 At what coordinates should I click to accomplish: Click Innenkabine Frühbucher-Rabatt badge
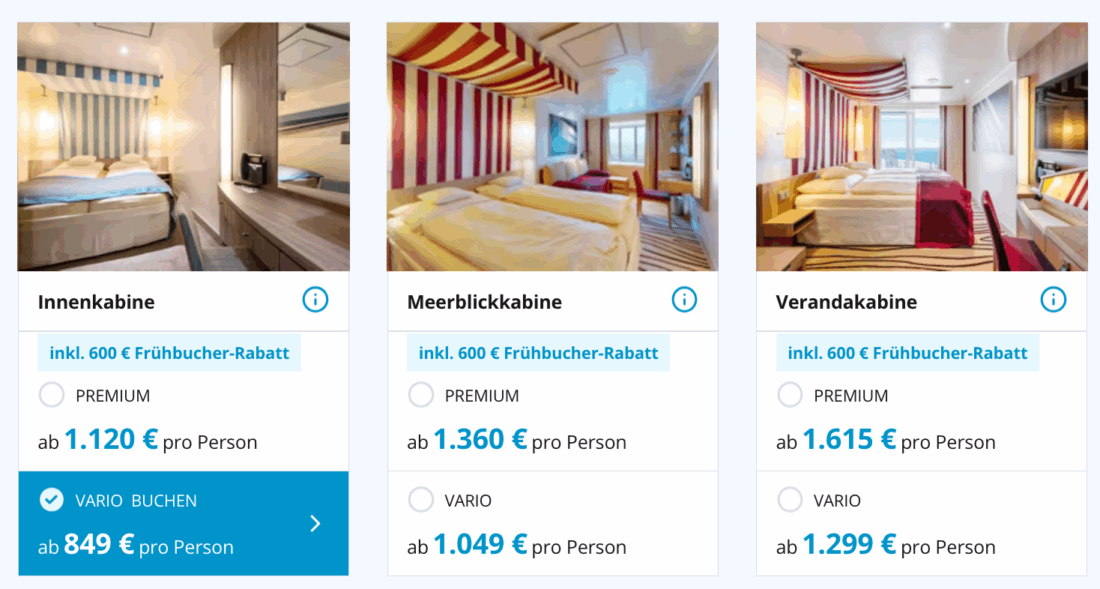[x=169, y=353]
